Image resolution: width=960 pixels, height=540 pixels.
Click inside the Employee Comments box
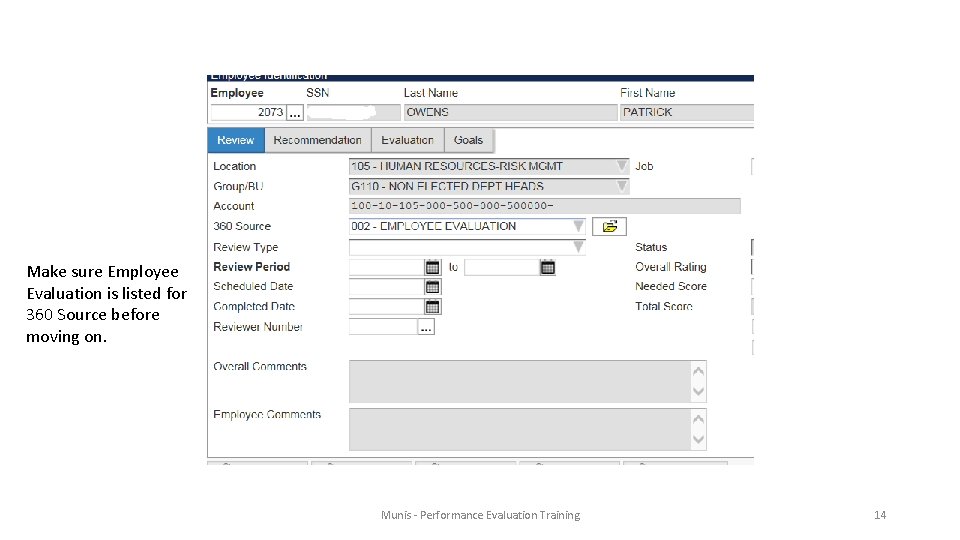[520, 430]
